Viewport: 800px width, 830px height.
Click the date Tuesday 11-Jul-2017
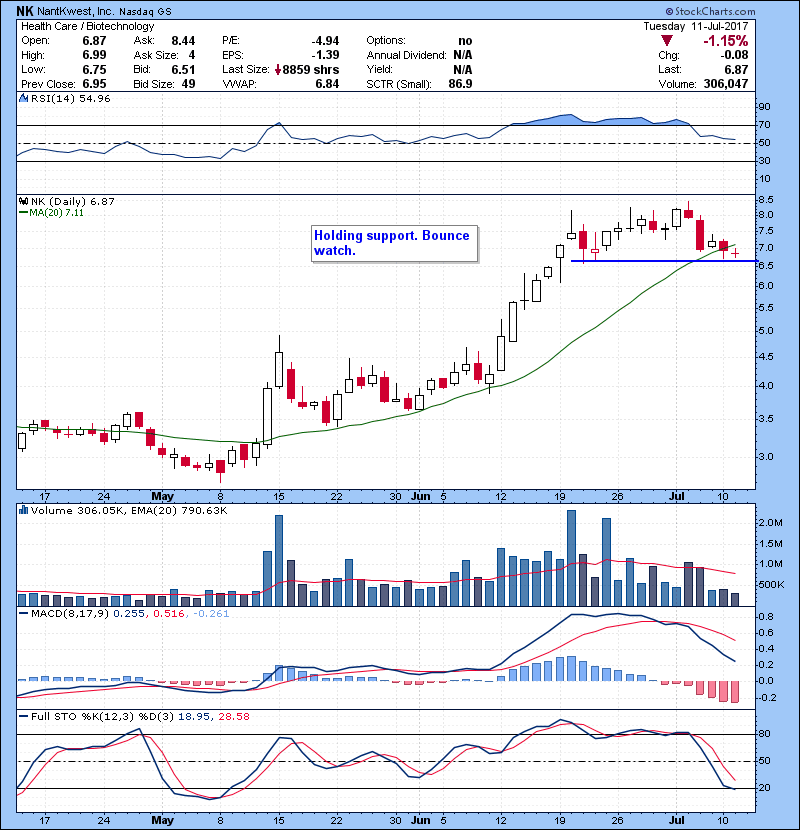[x=696, y=26]
